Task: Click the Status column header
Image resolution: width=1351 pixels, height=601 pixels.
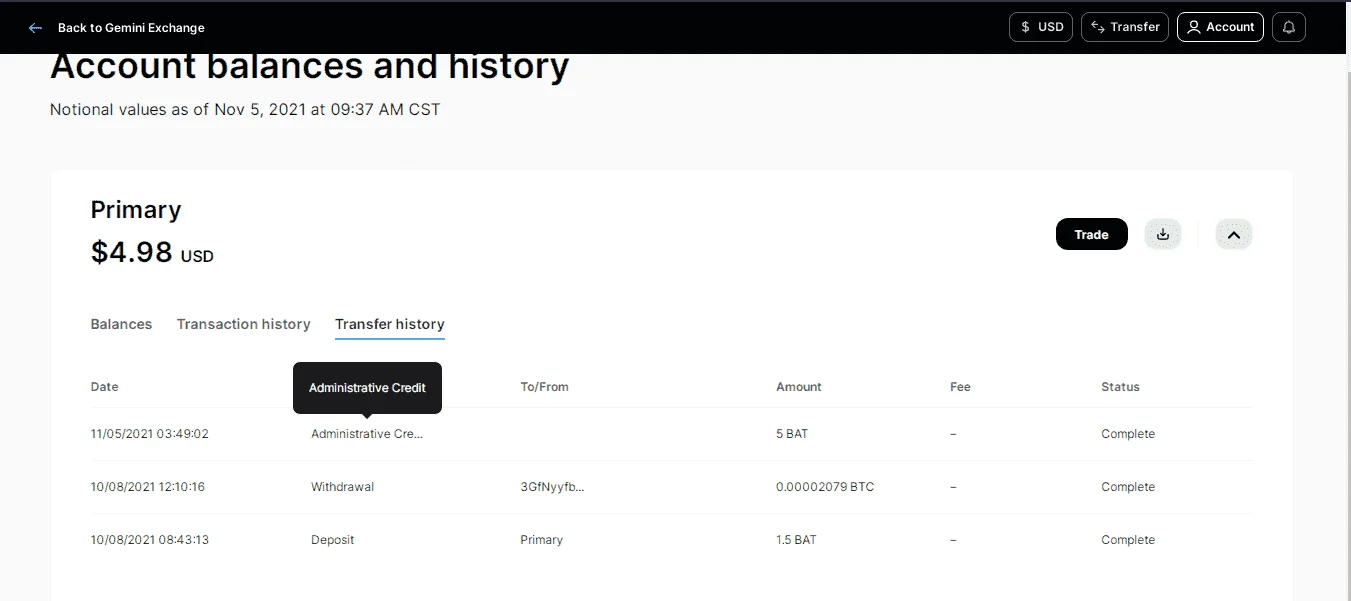Action: point(1120,387)
